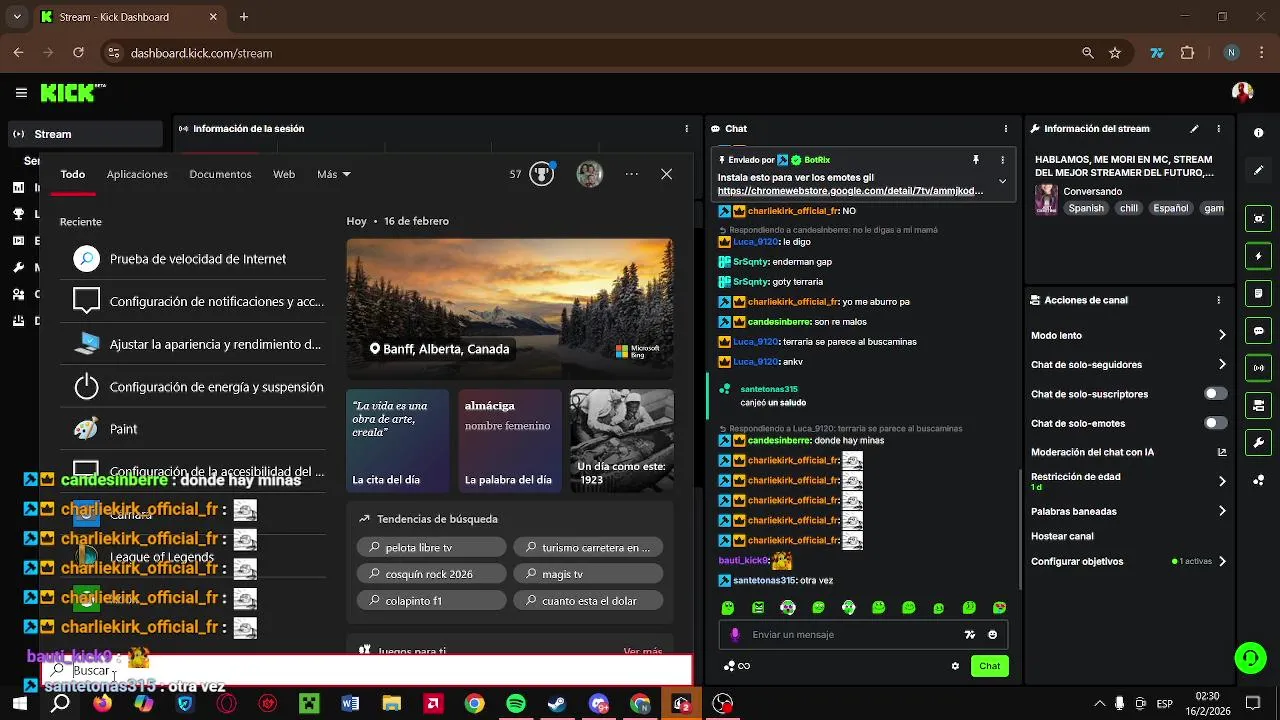
Task: Open Moderación del chat con IA external link
Action: [x=1221, y=452]
